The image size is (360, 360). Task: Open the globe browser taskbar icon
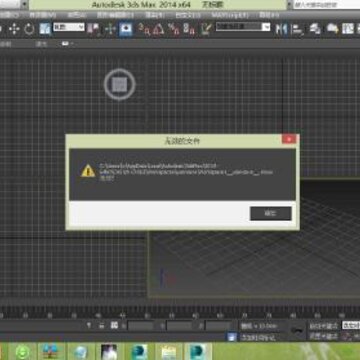81,352
